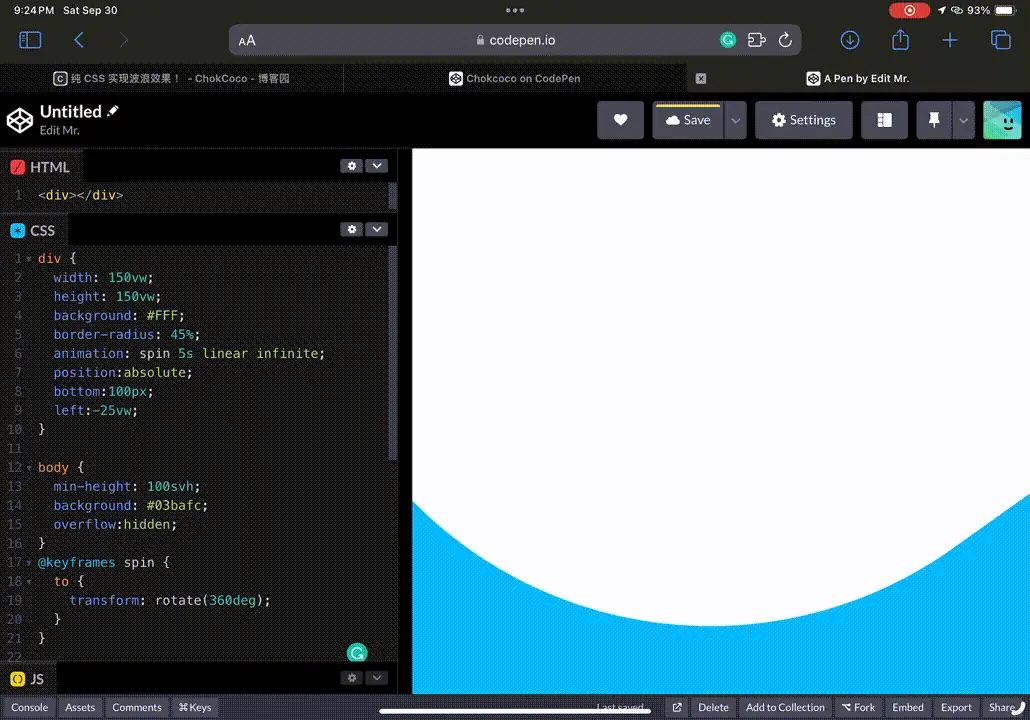The image size is (1030, 720).
Task: Open CSS editor settings gear
Action: coord(351,229)
